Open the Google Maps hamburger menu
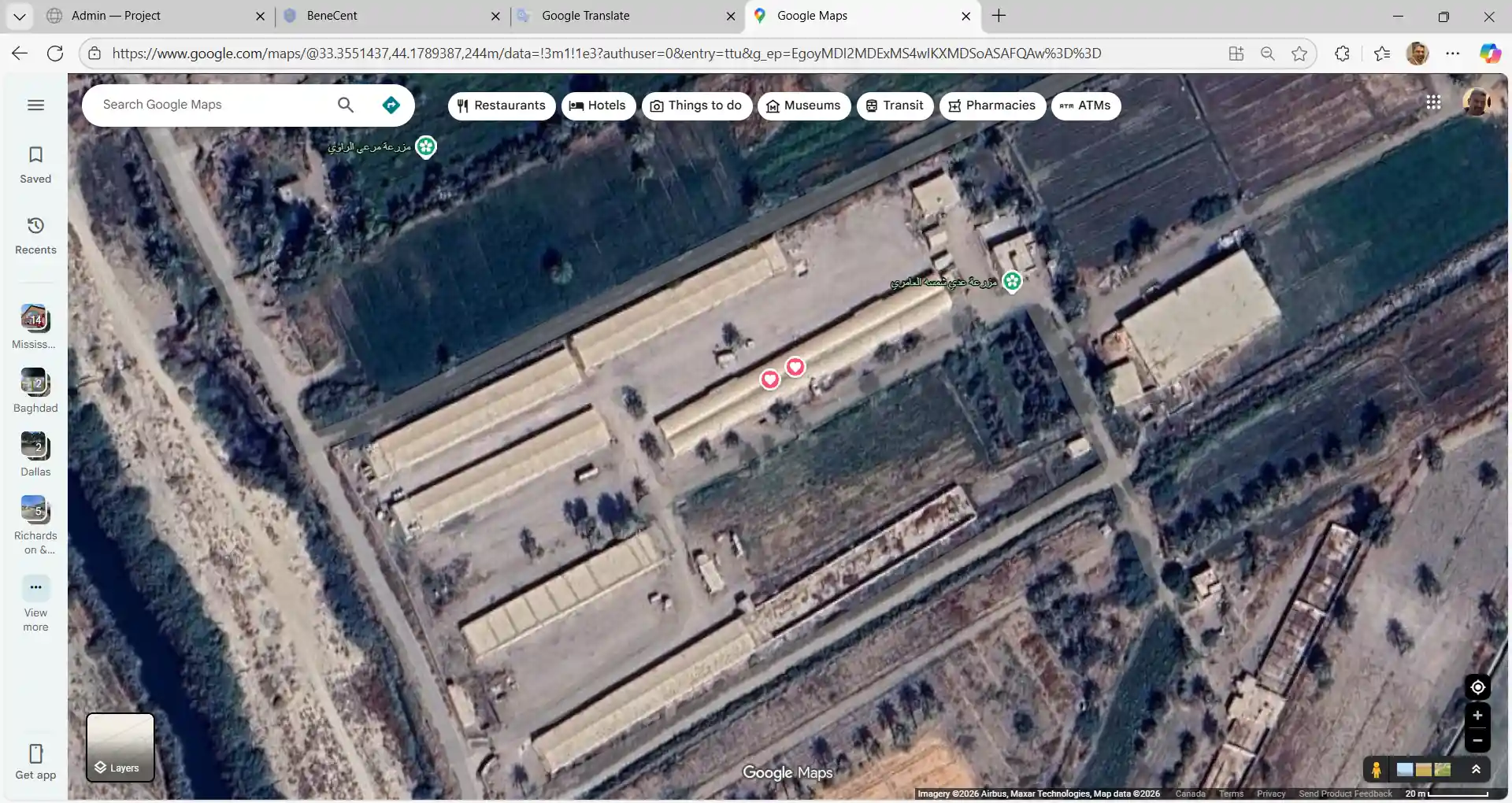The width and height of the screenshot is (1512, 803). click(35, 105)
